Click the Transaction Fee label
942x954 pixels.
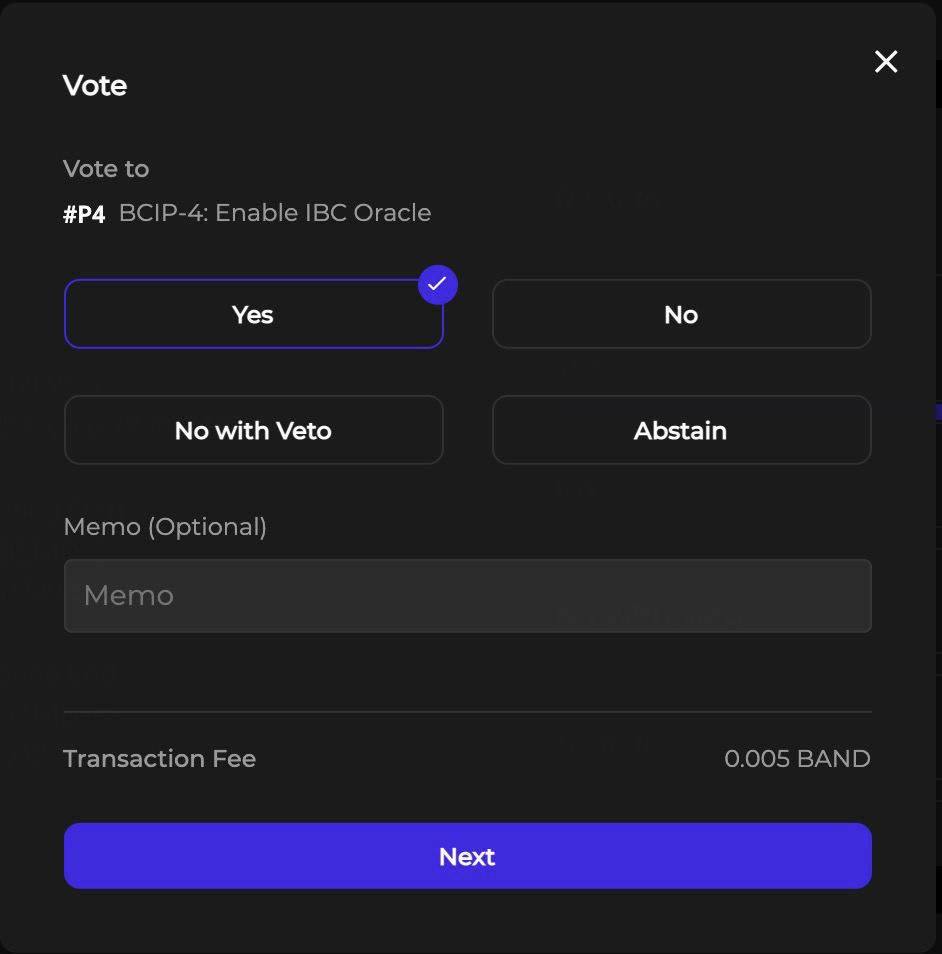(159, 759)
